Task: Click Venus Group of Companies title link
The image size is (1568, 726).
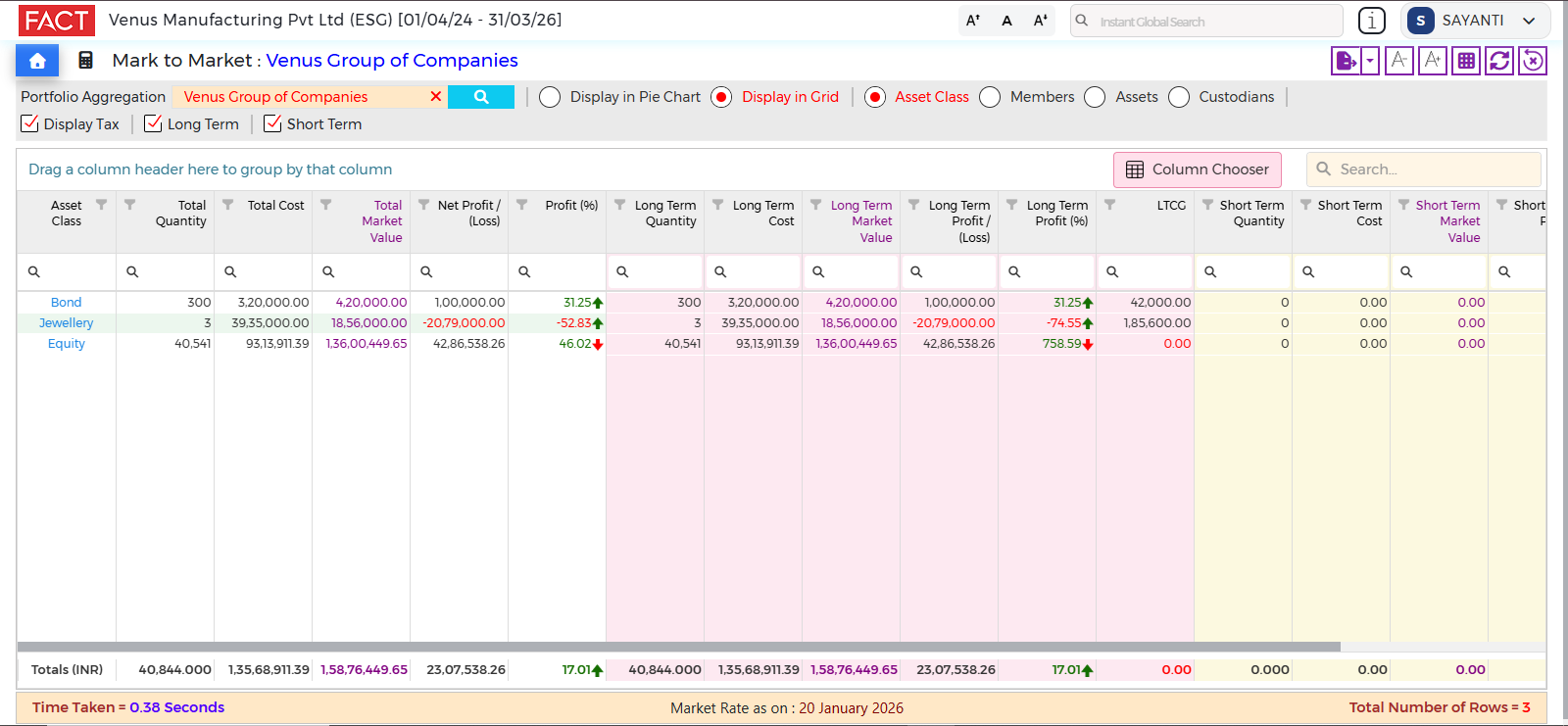Action: click(392, 61)
